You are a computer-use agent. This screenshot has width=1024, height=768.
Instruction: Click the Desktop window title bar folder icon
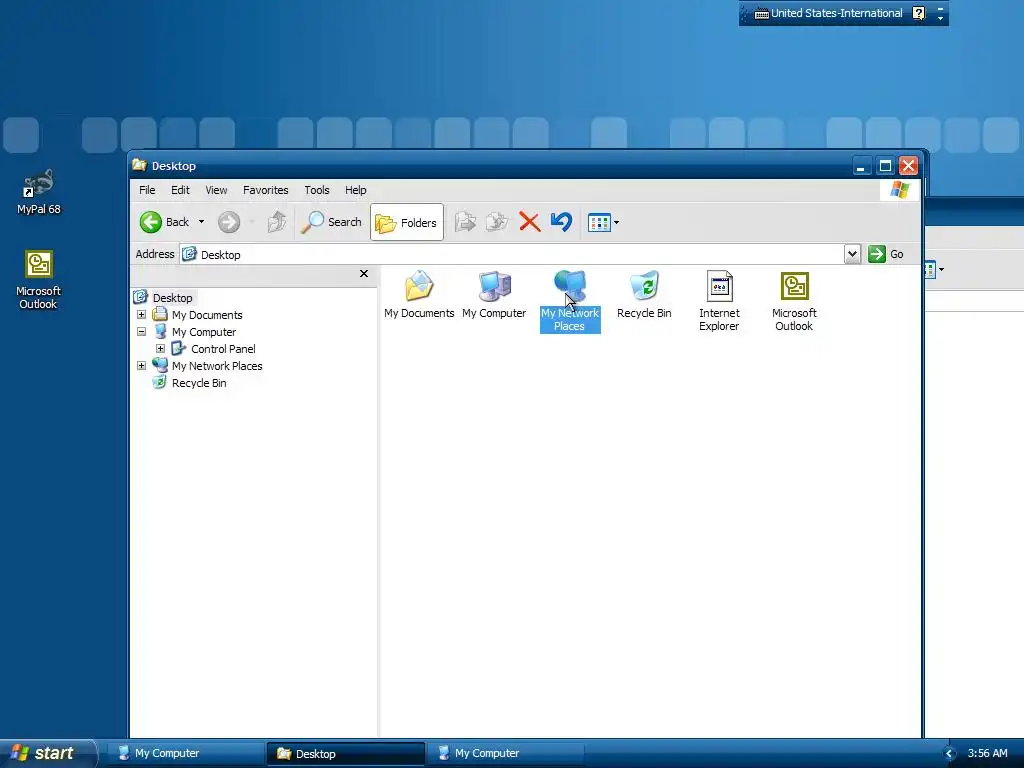(139, 165)
